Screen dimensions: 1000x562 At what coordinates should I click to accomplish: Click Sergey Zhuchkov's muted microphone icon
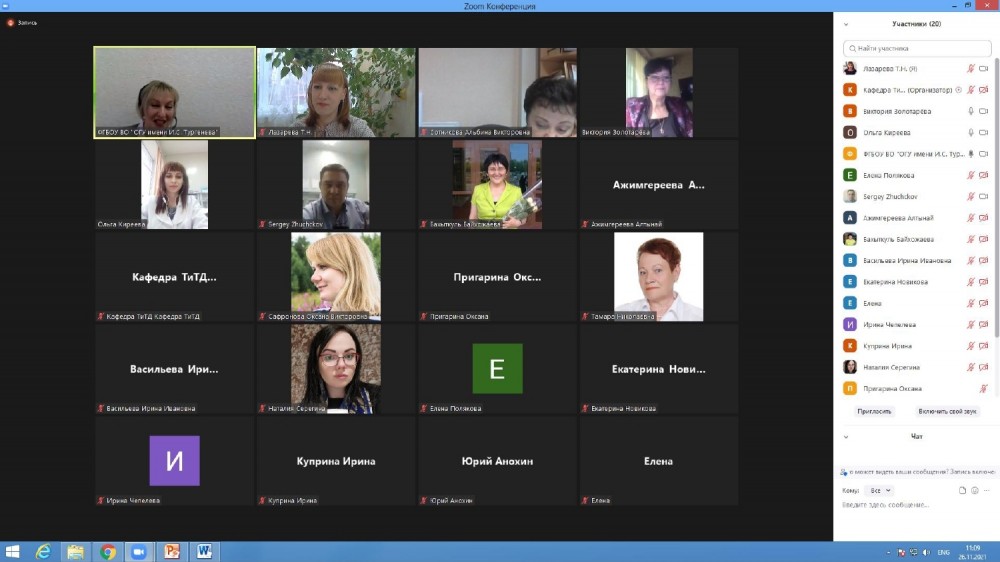(x=970, y=196)
